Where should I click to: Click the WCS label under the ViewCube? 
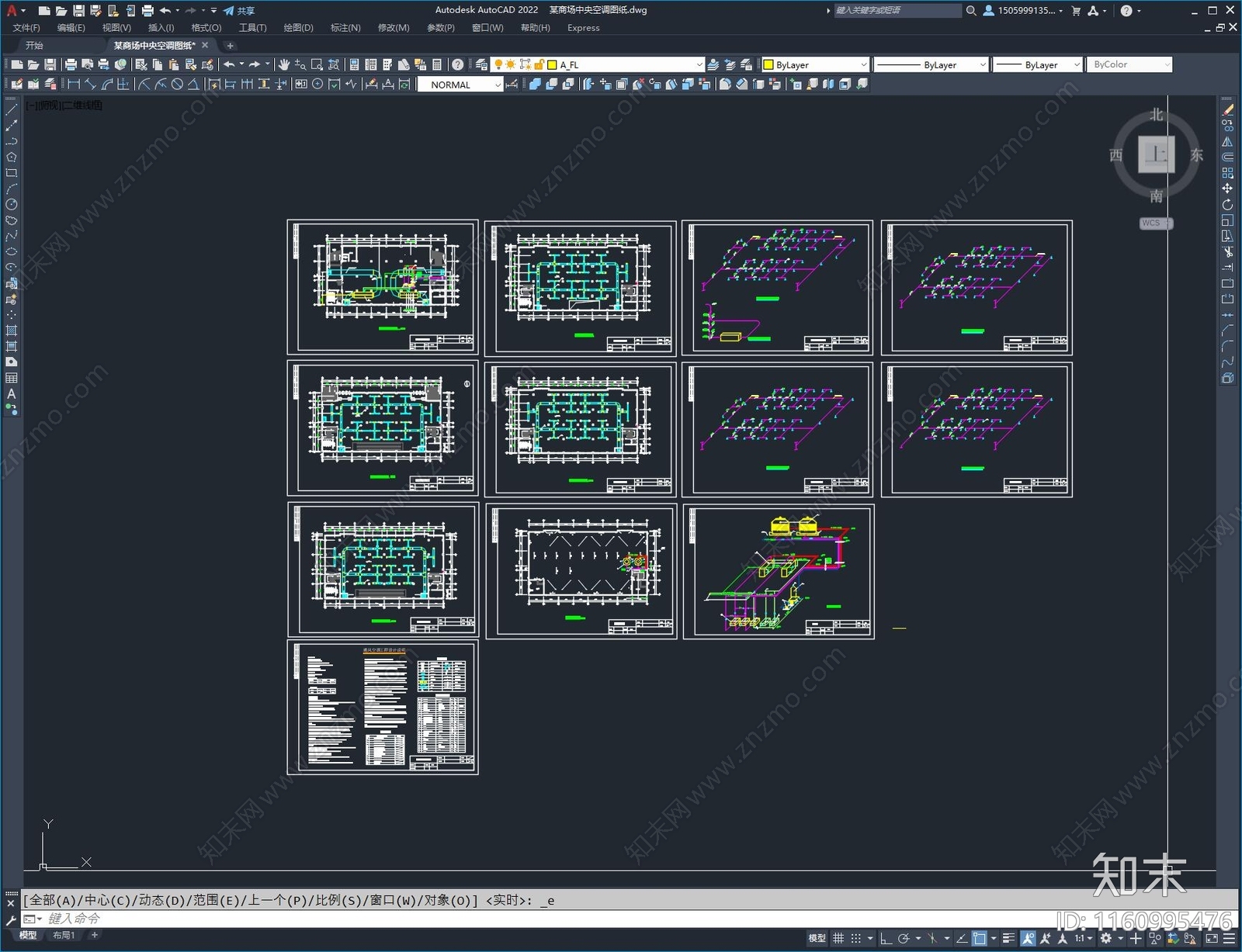(1151, 223)
